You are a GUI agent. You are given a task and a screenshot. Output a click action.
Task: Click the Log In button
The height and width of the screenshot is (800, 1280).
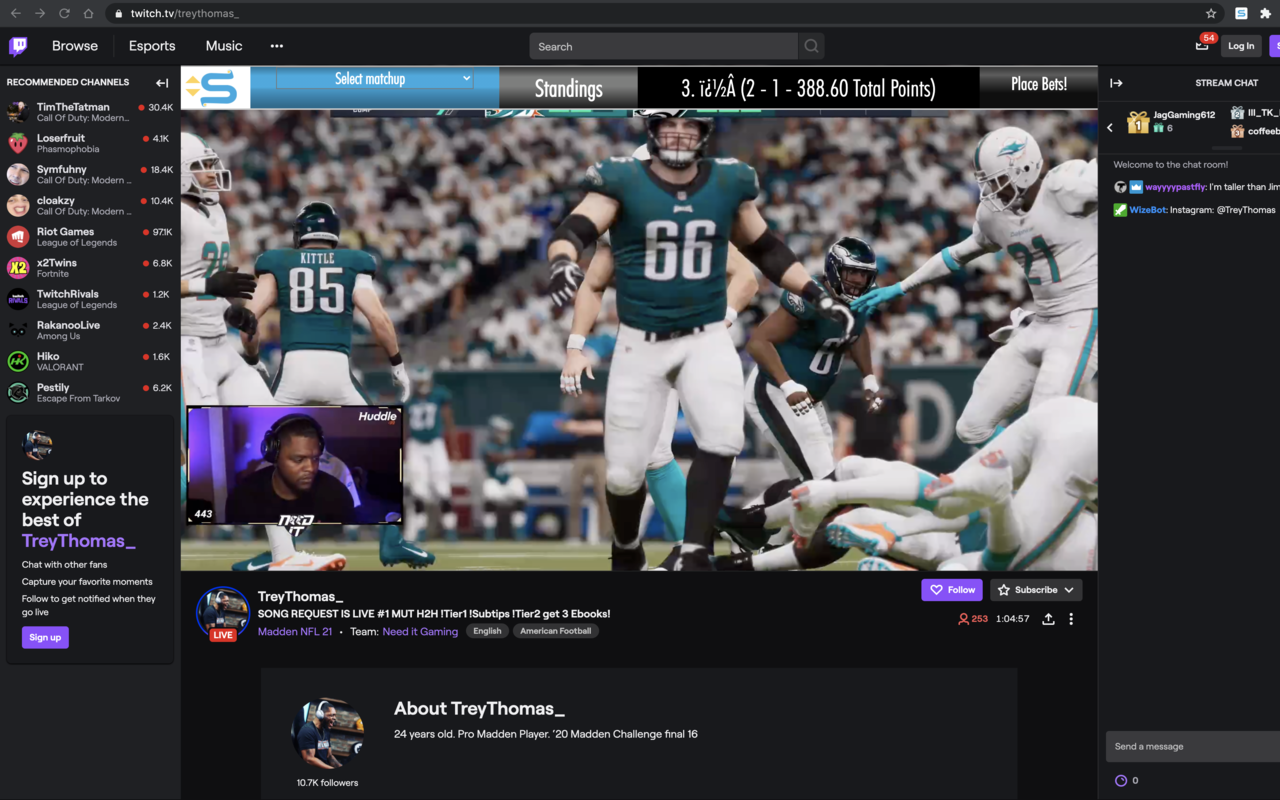tap(1241, 46)
